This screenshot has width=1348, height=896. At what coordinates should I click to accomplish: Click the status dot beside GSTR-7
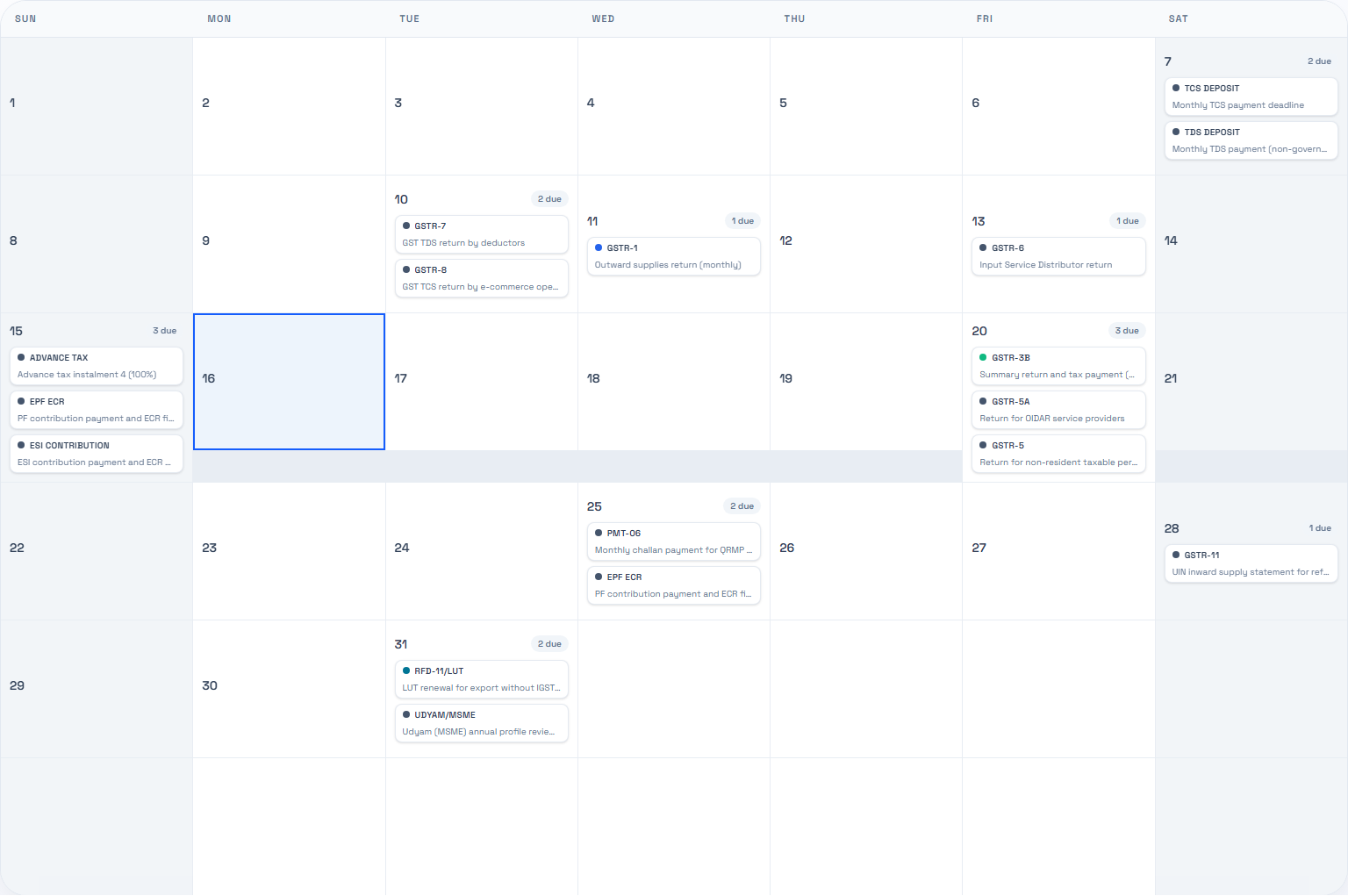point(406,226)
